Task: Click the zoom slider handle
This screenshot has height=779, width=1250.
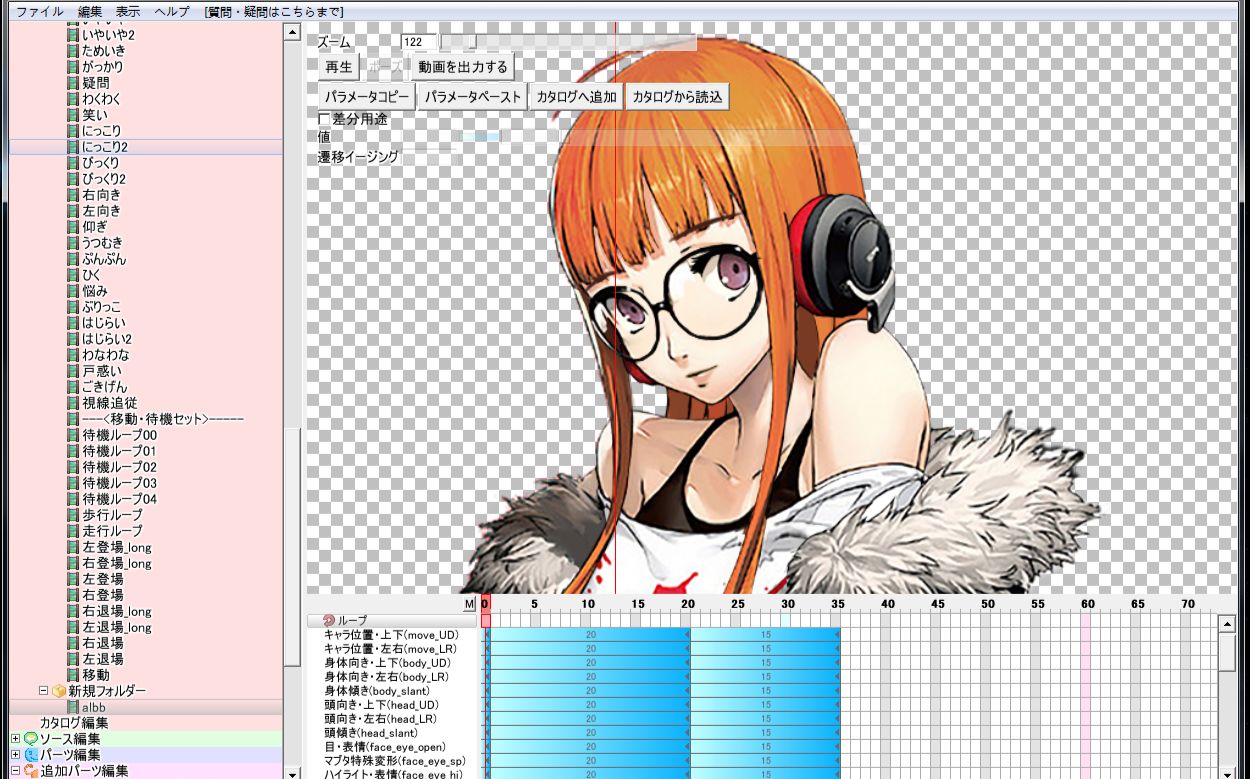Action: pyautogui.click(x=473, y=42)
